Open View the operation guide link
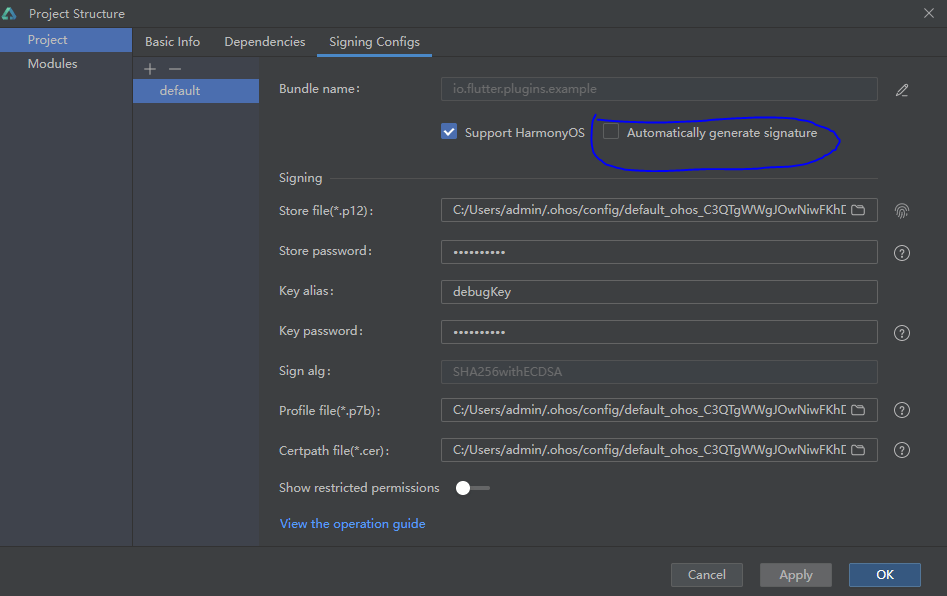Viewport: 947px width, 596px height. point(353,524)
